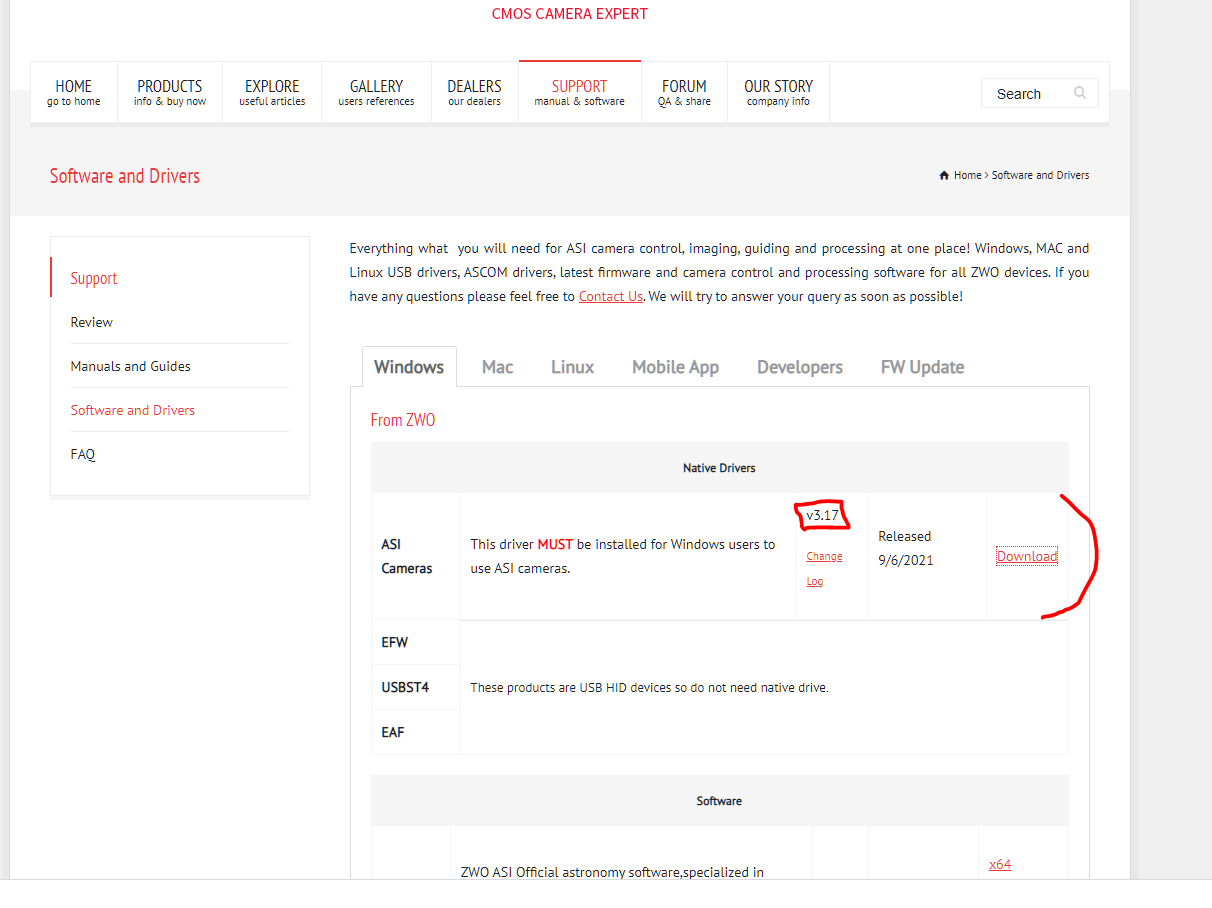1212x908 pixels.
Task: Click the ASI Cameras row label
Action: 406,556
